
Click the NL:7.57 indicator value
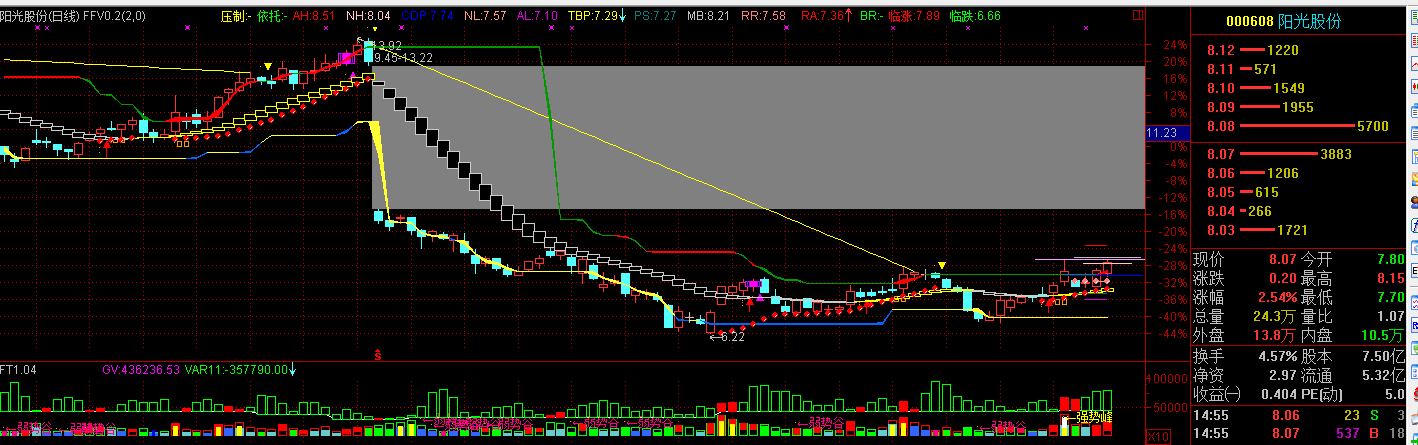[x=485, y=16]
